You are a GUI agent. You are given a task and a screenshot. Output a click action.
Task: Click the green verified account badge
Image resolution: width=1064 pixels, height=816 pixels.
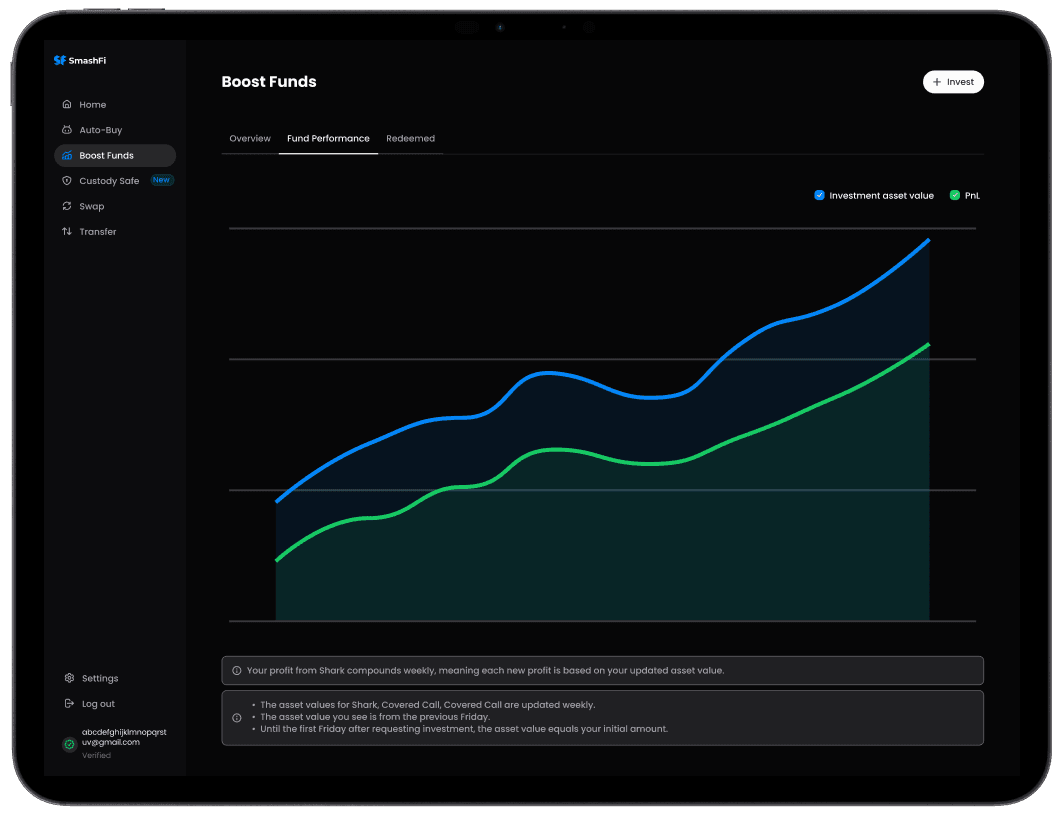point(69,744)
